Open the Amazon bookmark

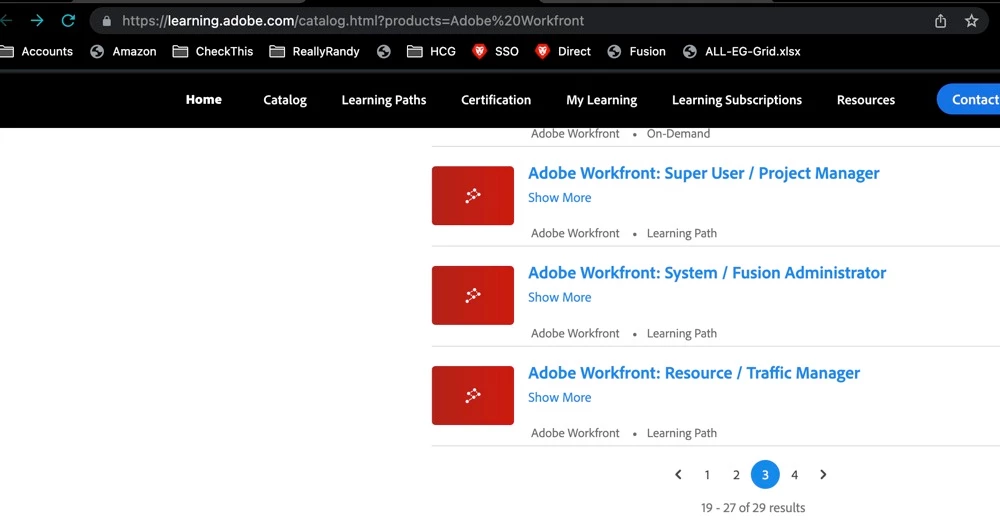124,52
